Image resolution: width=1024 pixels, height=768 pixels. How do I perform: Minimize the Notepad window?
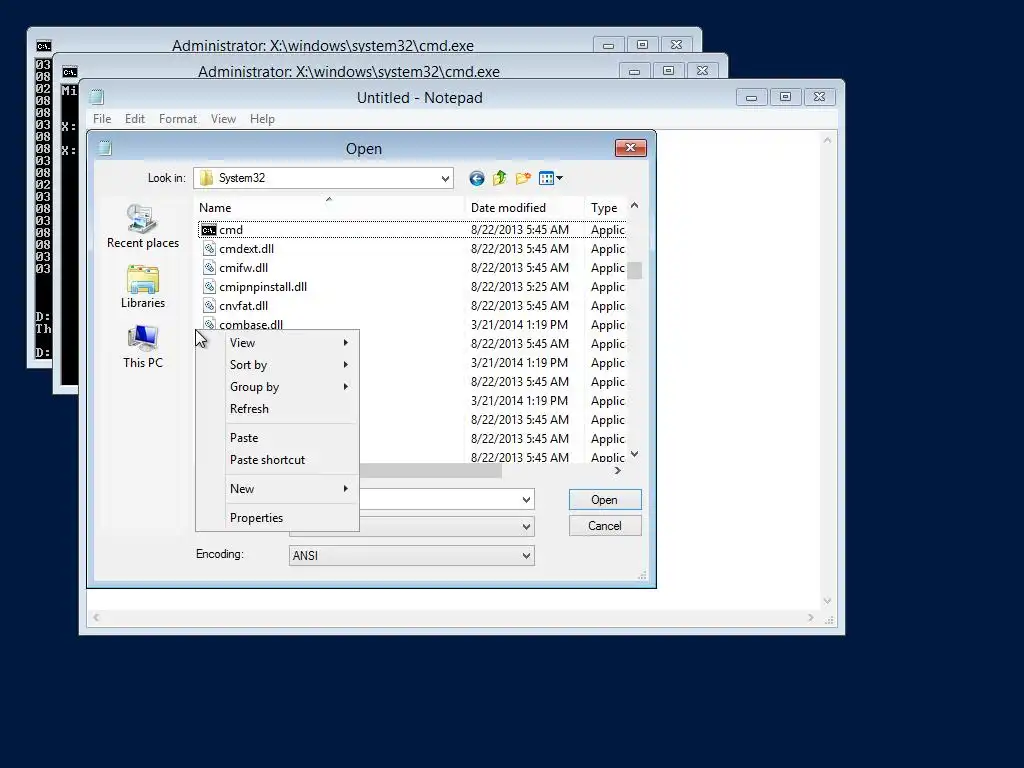click(x=752, y=97)
